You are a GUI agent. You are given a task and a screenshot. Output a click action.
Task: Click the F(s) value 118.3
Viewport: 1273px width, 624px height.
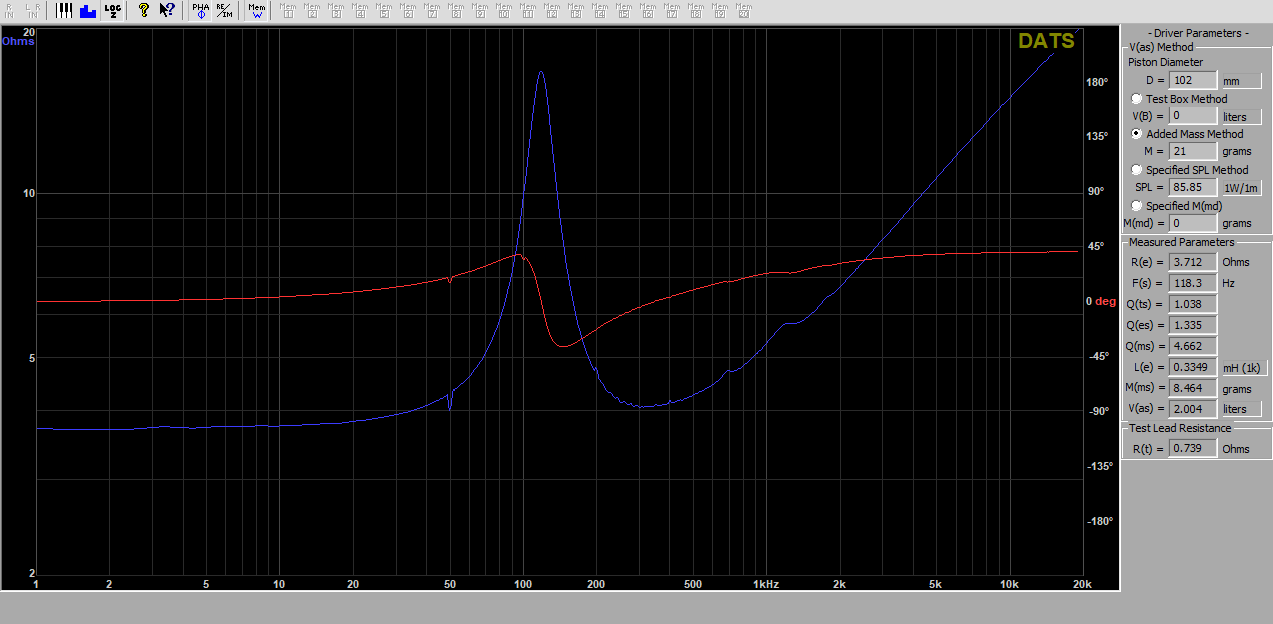1193,283
